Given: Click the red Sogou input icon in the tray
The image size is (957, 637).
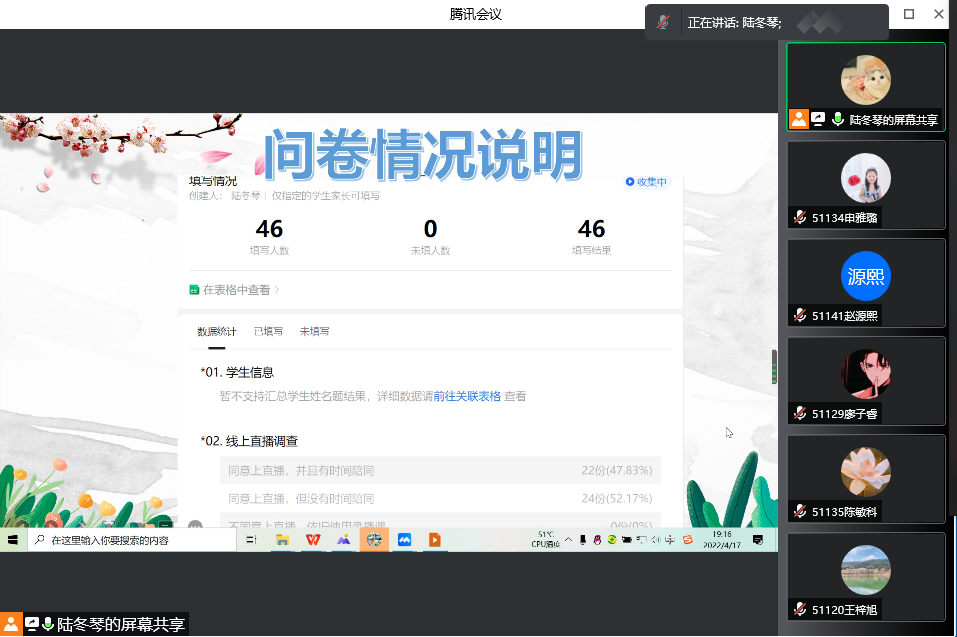Looking at the screenshot, I should click(x=688, y=540).
